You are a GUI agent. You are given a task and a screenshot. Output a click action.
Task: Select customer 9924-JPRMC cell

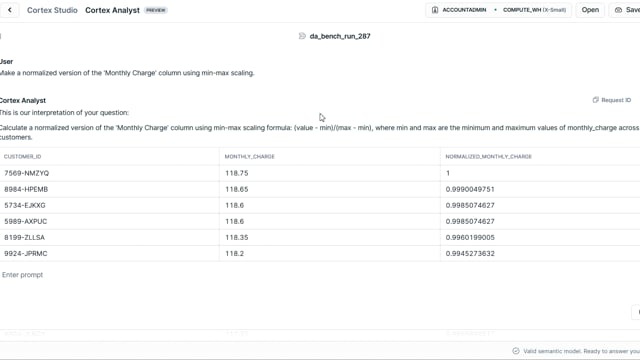pos(109,253)
